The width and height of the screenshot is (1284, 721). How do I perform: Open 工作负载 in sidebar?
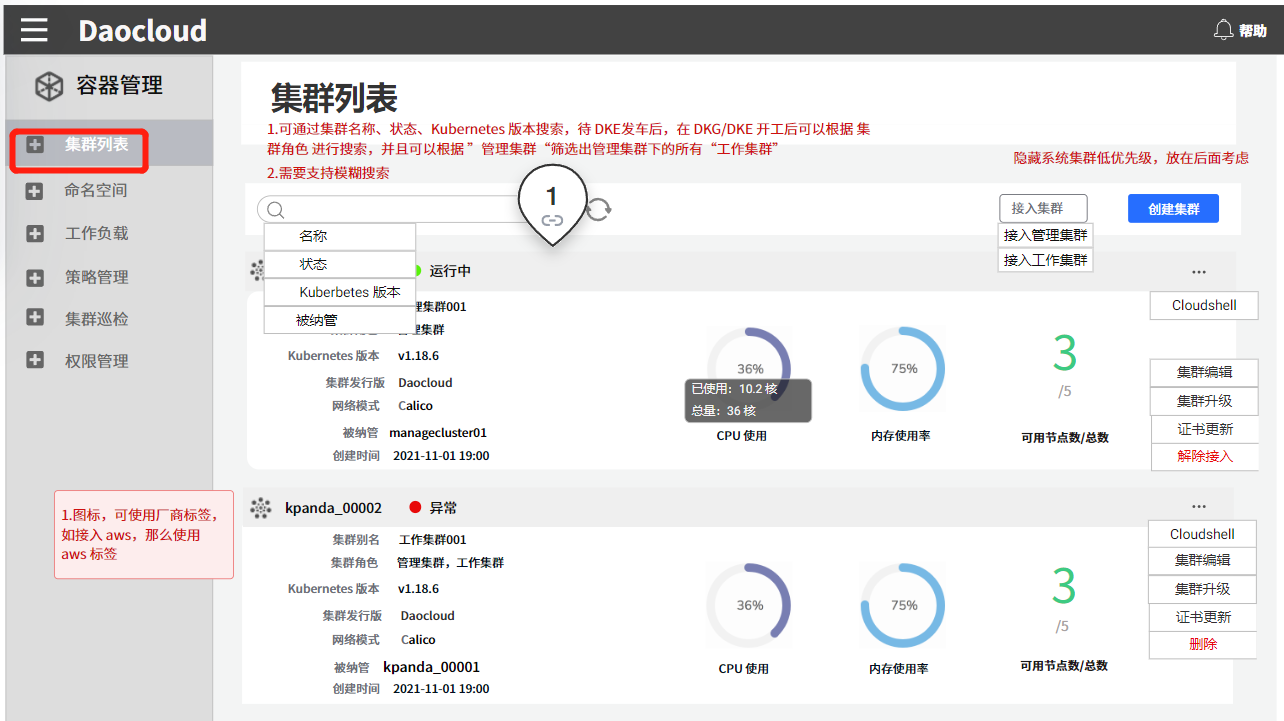[96, 234]
